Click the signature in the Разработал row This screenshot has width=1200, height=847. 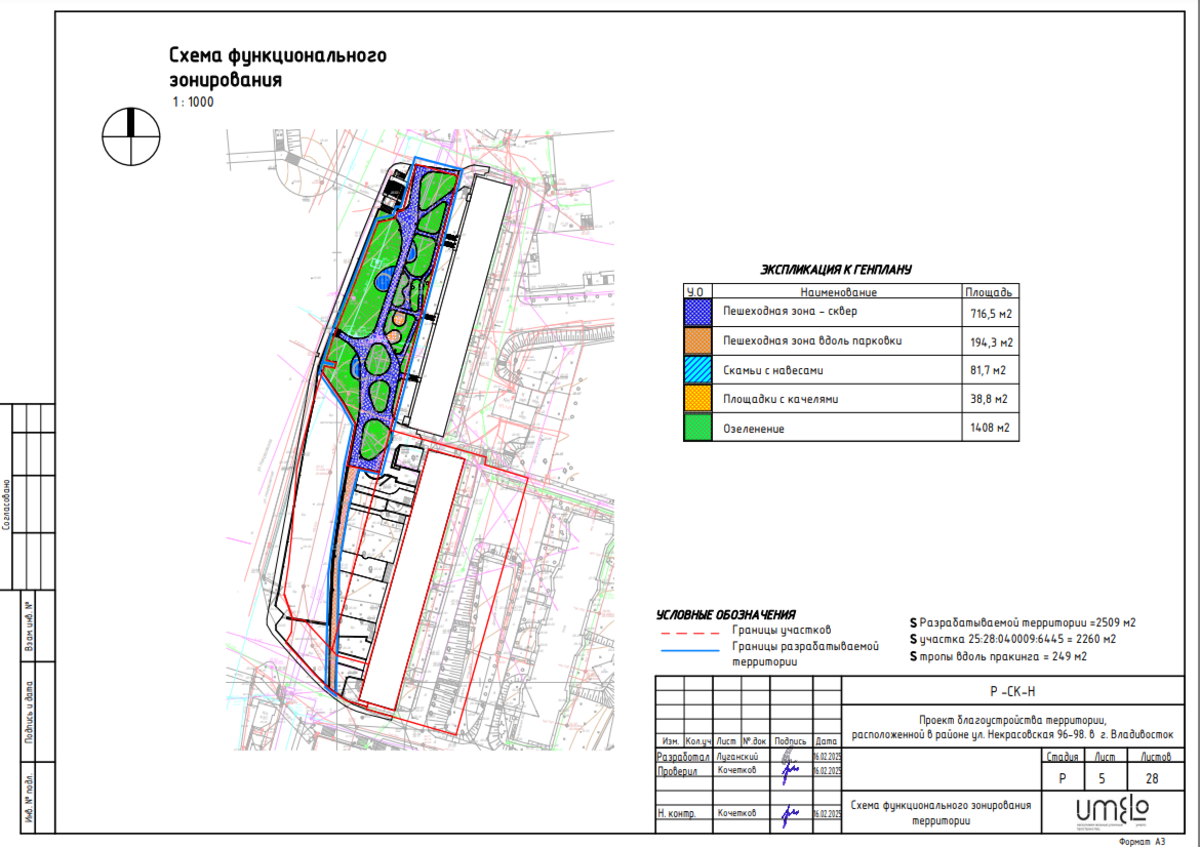(789, 757)
